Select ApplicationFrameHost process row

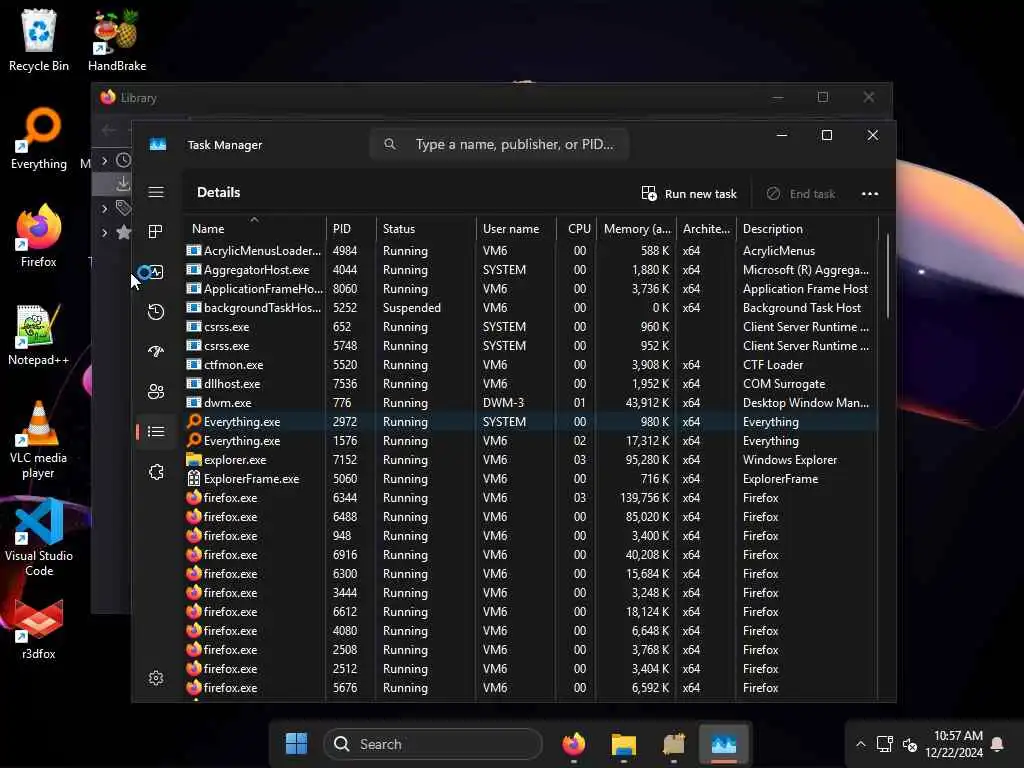(530, 289)
